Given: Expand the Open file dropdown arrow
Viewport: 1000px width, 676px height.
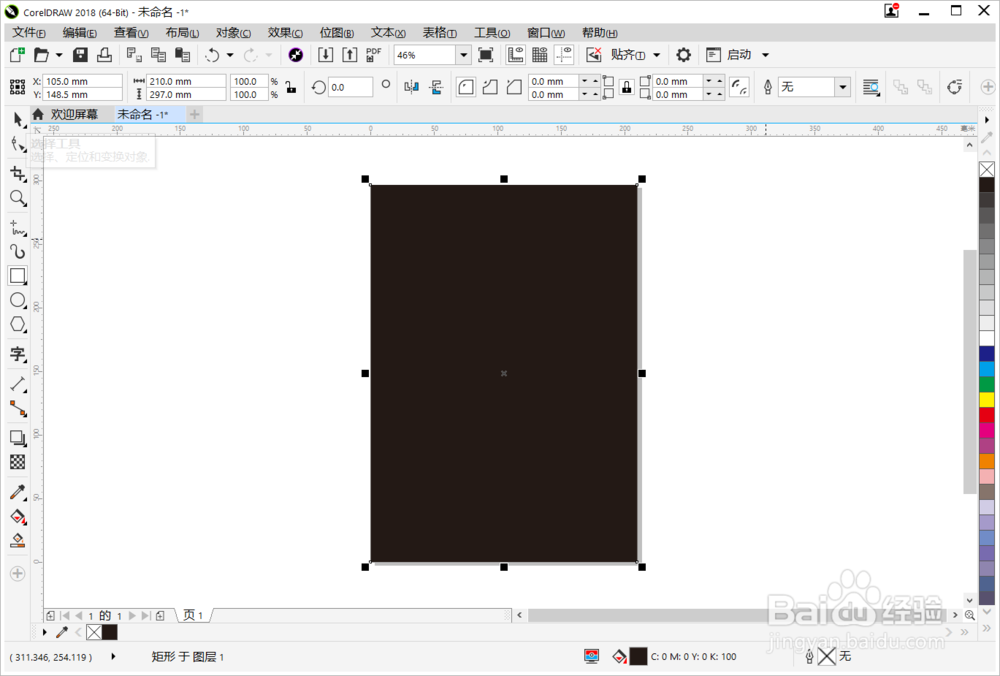Looking at the screenshot, I should (59, 55).
